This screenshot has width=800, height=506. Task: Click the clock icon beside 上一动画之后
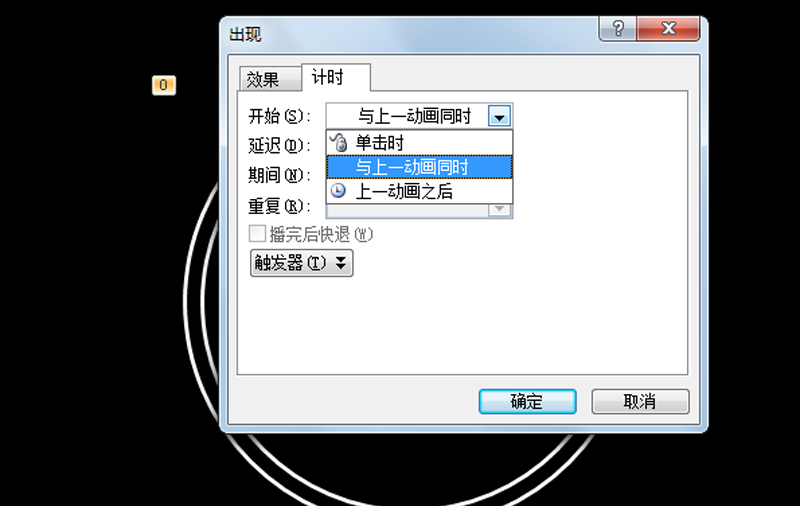(x=338, y=191)
